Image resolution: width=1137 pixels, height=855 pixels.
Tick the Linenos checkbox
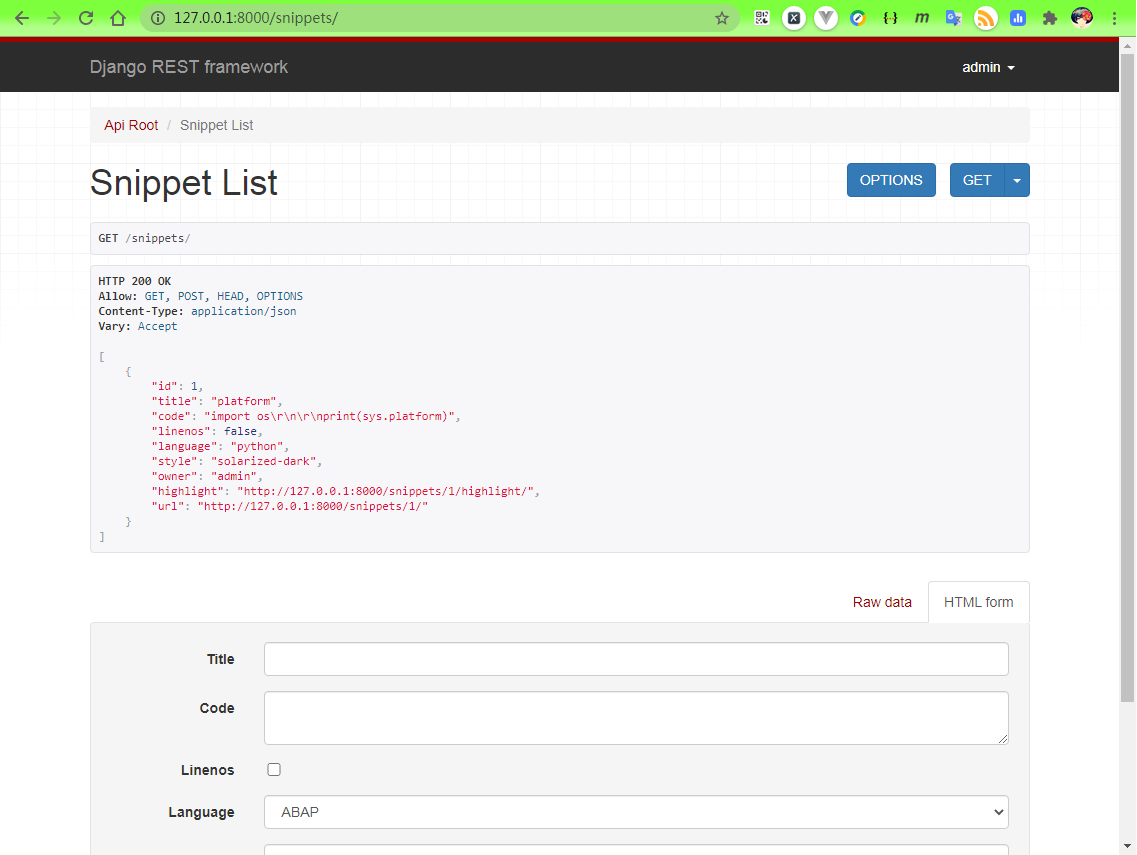(274, 769)
